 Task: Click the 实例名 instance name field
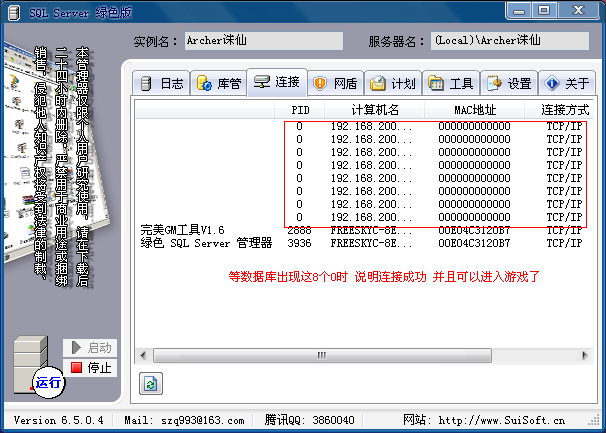[x=263, y=41]
